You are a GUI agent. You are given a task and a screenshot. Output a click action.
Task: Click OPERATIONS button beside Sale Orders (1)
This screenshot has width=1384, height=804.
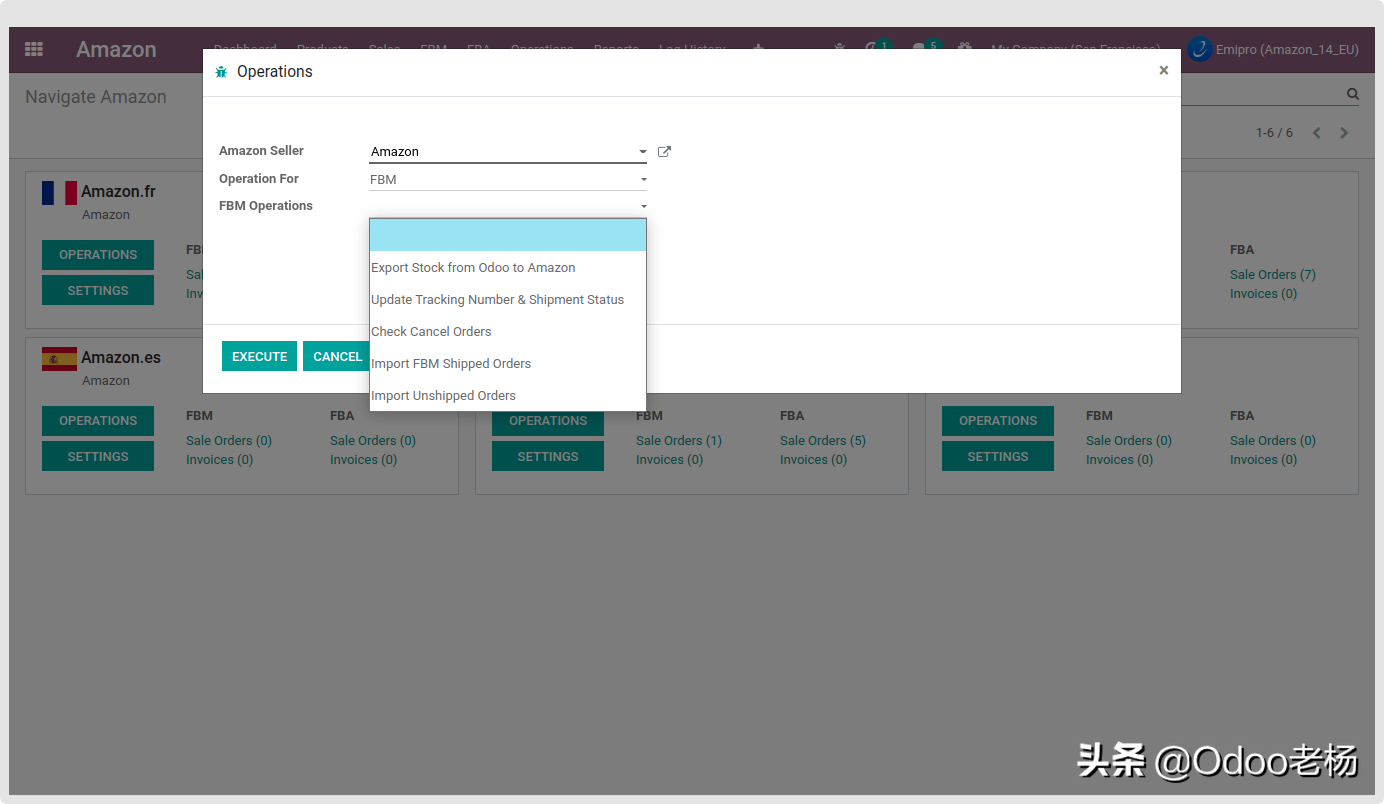[x=548, y=421]
